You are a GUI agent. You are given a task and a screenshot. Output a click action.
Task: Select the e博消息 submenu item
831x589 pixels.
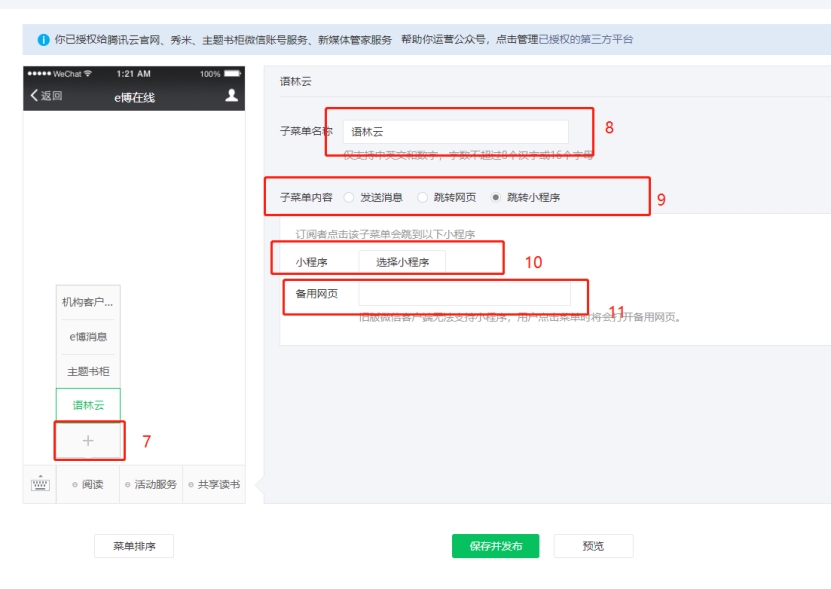point(88,337)
